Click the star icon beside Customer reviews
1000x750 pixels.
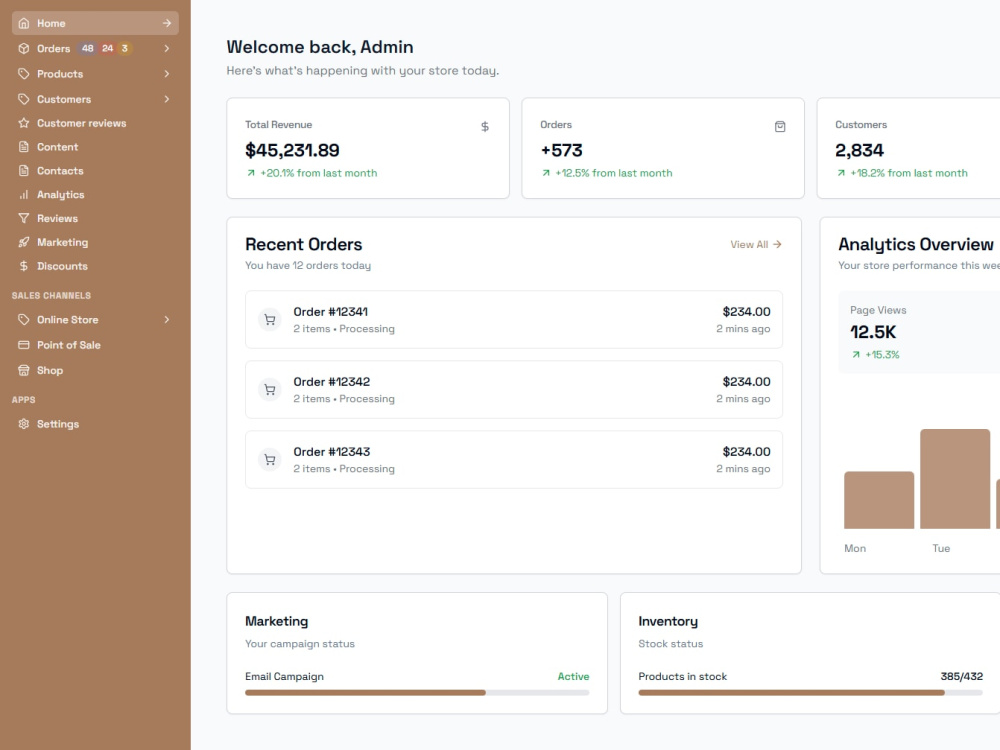pos(24,123)
